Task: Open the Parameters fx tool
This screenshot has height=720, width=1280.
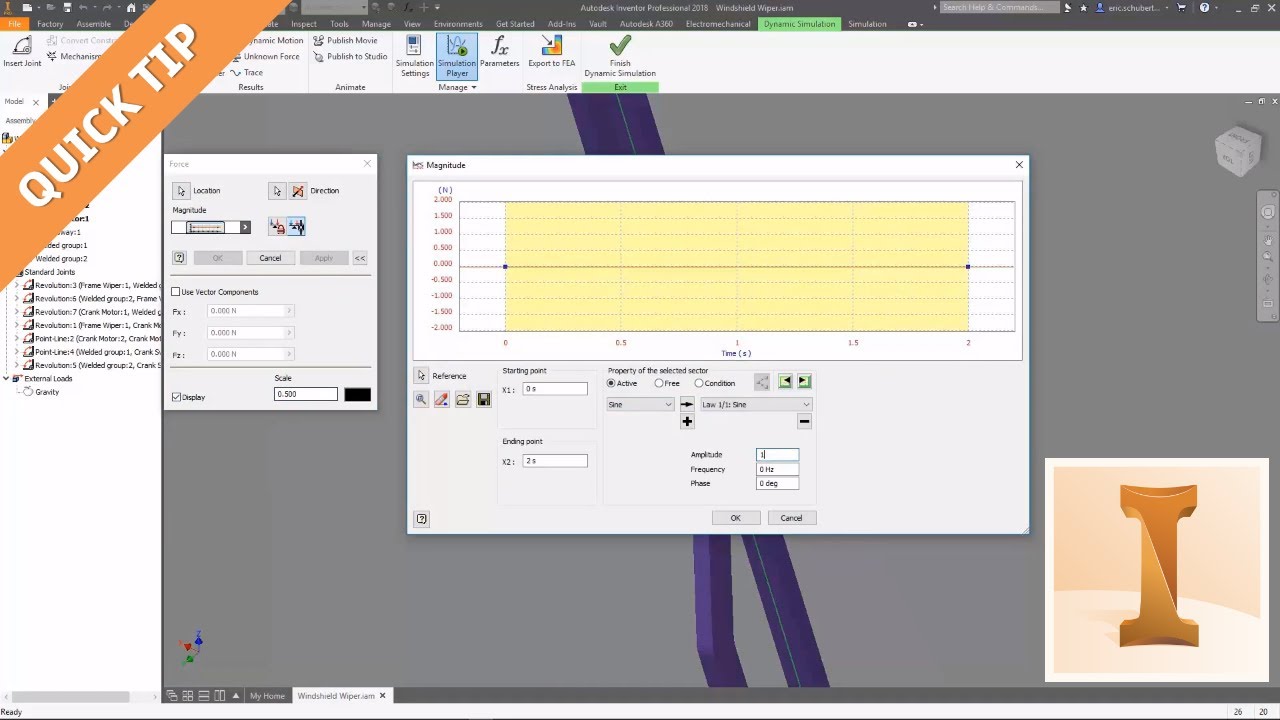Action: [x=499, y=52]
